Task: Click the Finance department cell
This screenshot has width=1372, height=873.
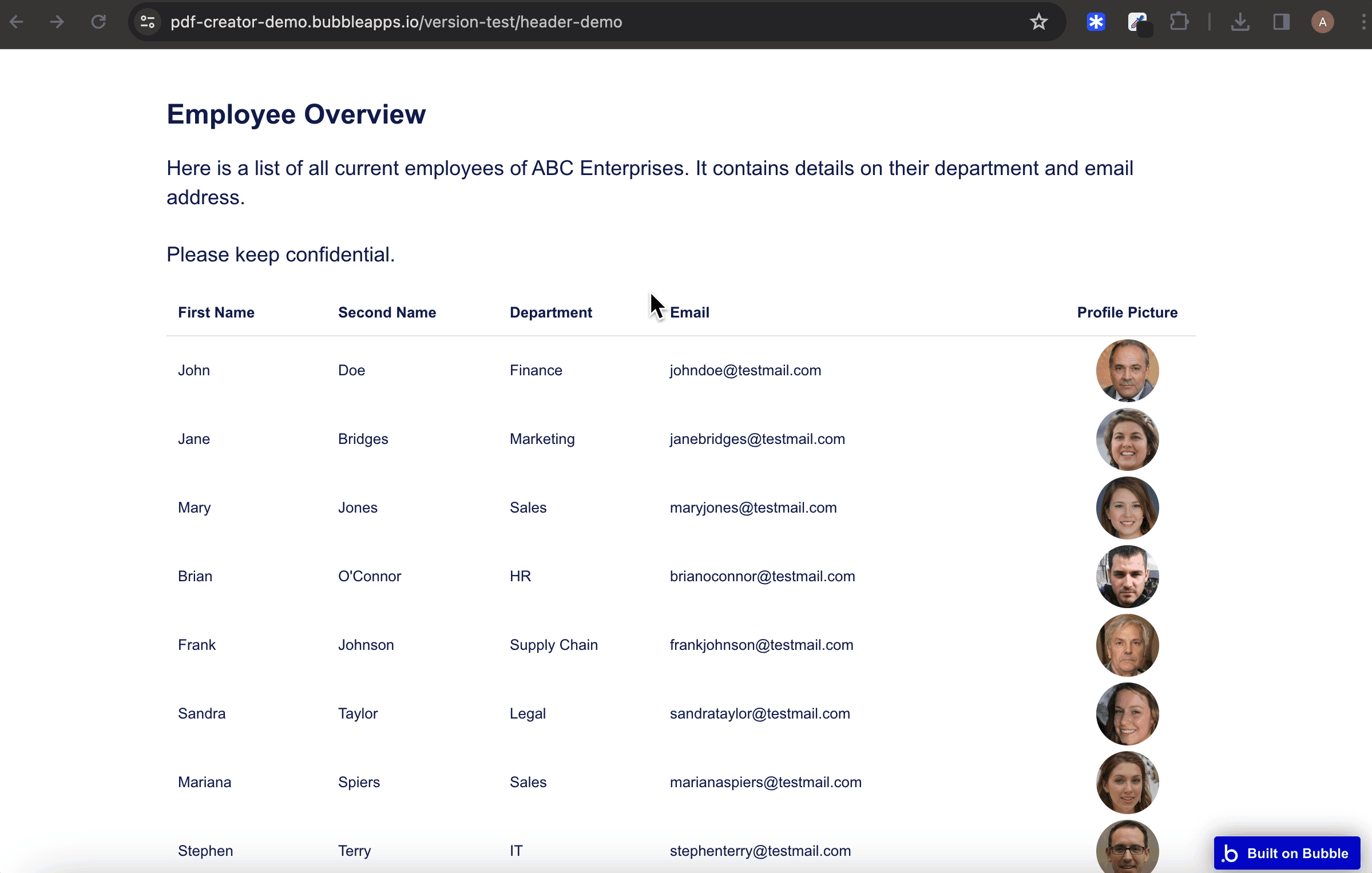Action: (x=536, y=371)
